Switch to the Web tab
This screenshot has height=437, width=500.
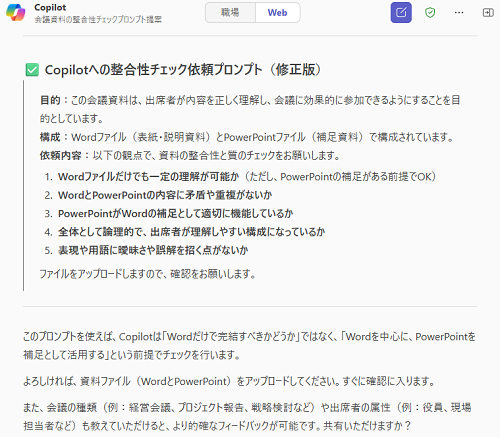tap(277, 13)
